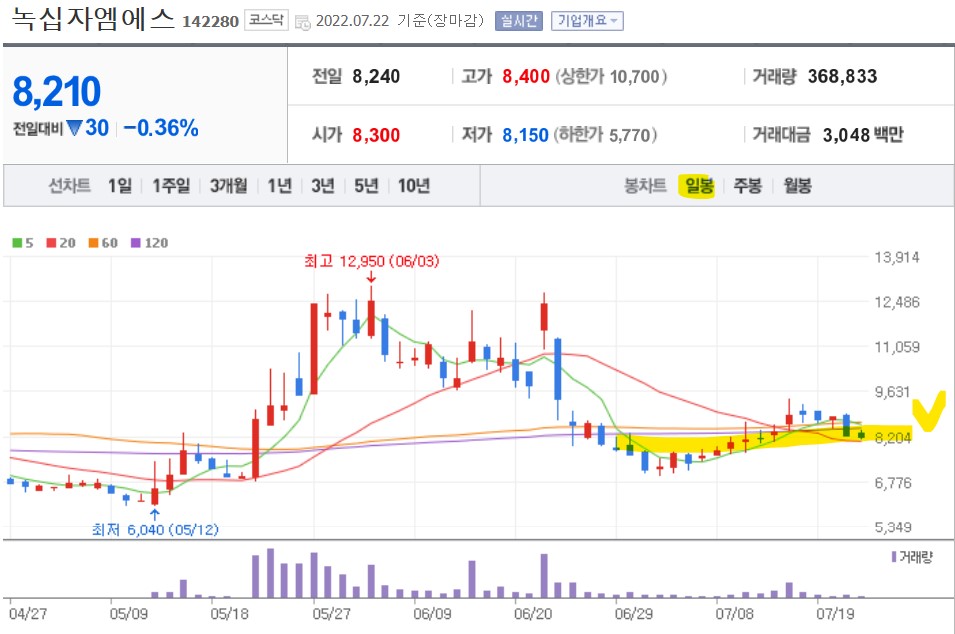Select the 1일 line chart tab
The image size is (955, 634).
pos(120,185)
